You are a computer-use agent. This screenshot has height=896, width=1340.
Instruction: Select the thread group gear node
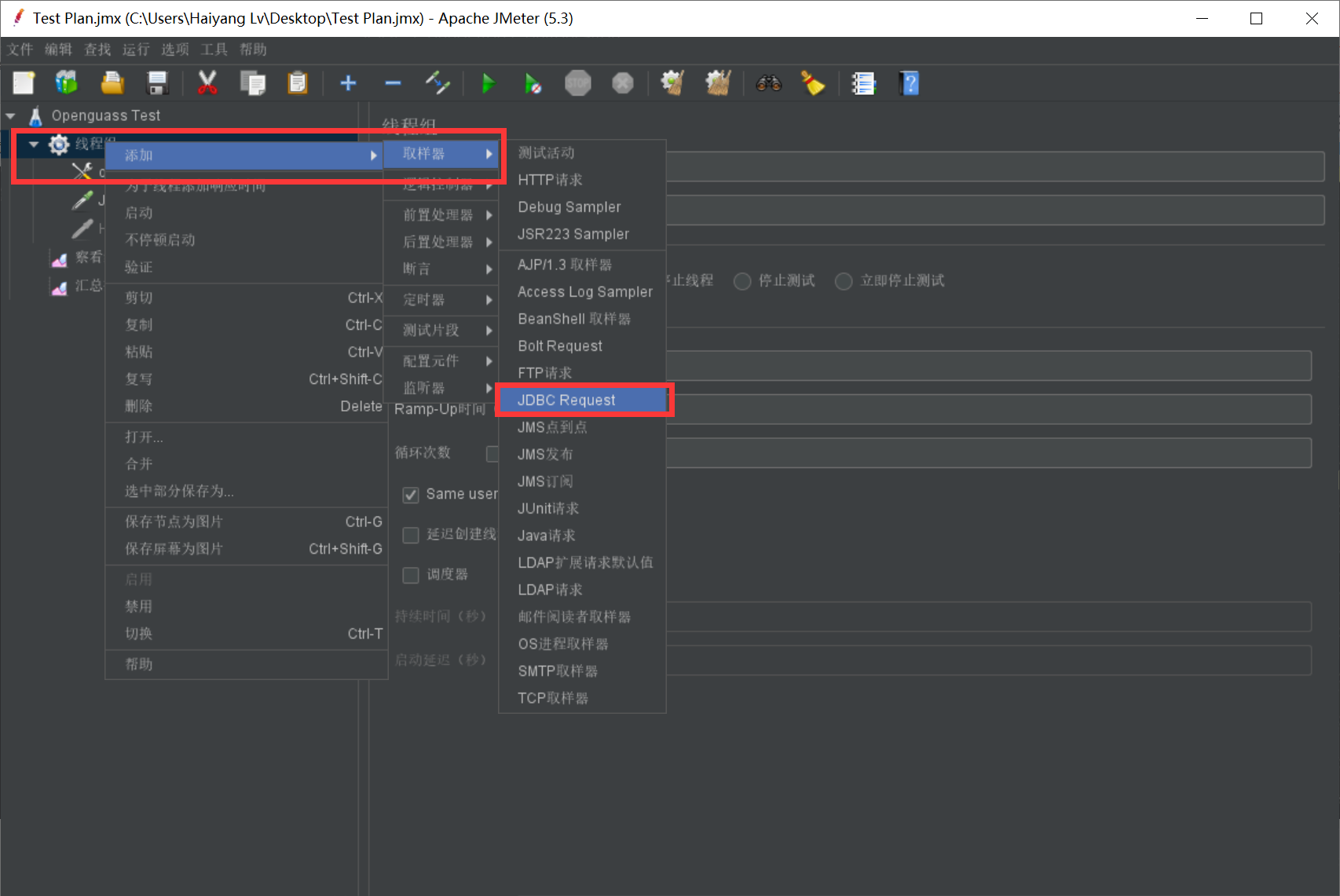tap(59, 144)
